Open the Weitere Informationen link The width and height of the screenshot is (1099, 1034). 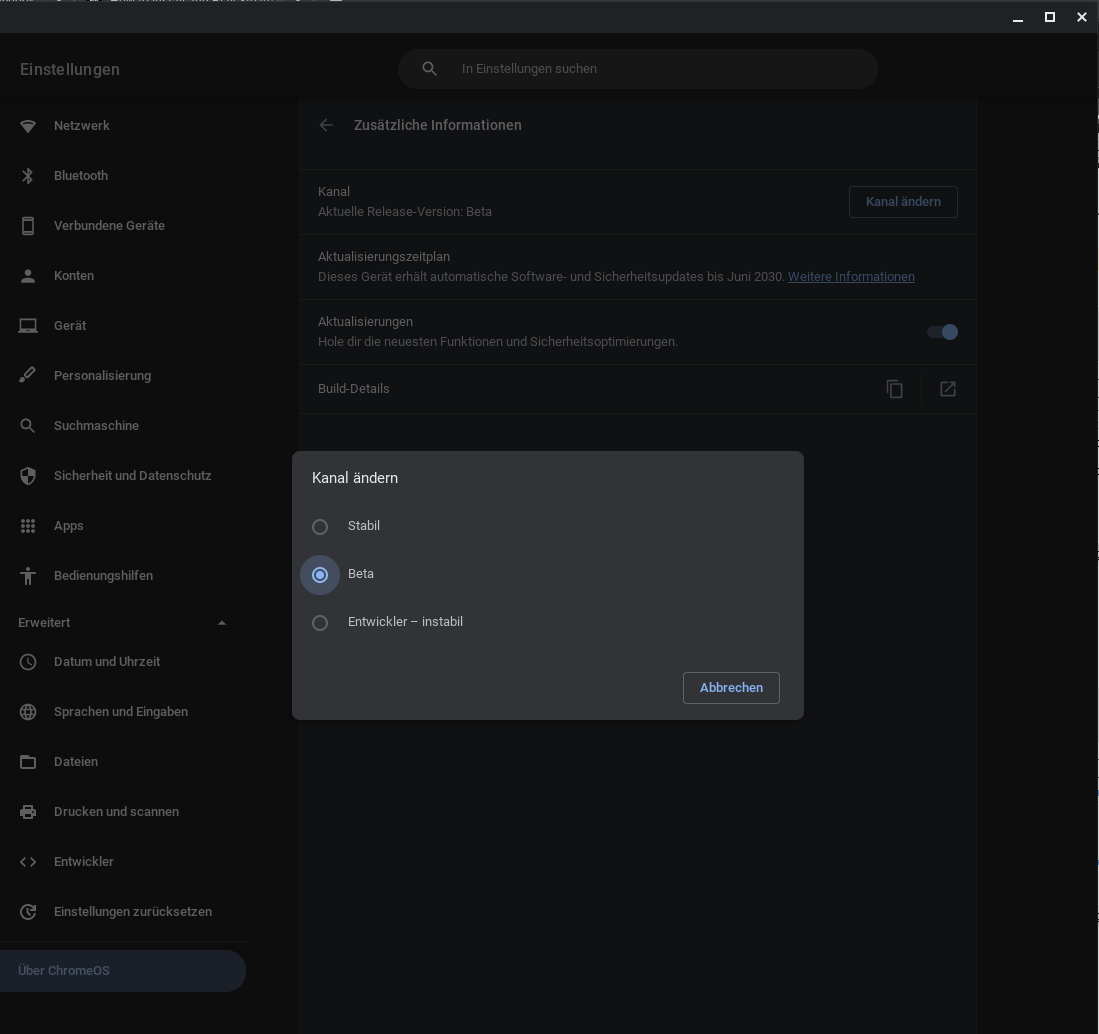tap(851, 277)
